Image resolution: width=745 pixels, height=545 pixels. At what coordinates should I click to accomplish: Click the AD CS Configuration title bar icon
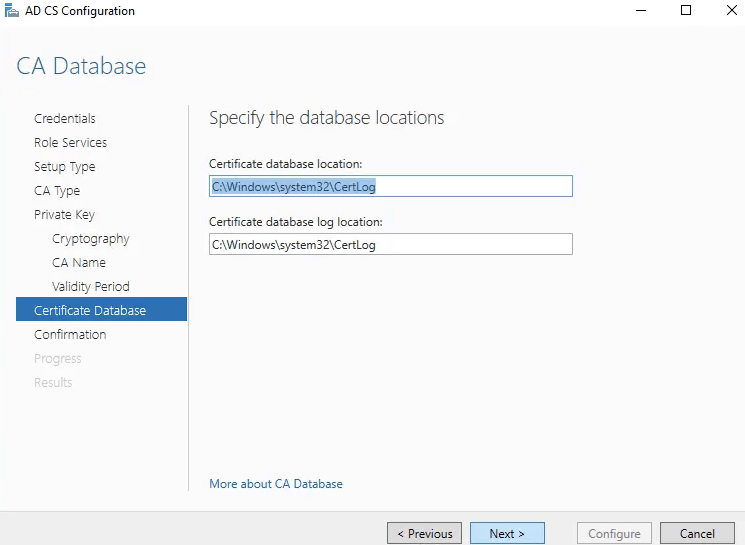pyautogui.click(x=11, y=11)
